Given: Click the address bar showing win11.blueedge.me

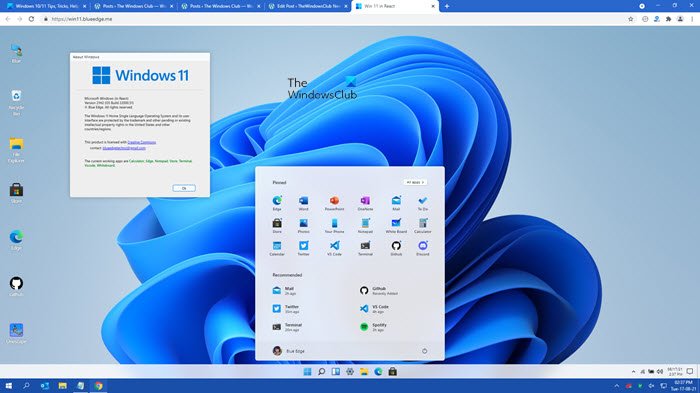Looking at the screenshot, I should coord(333,19).
